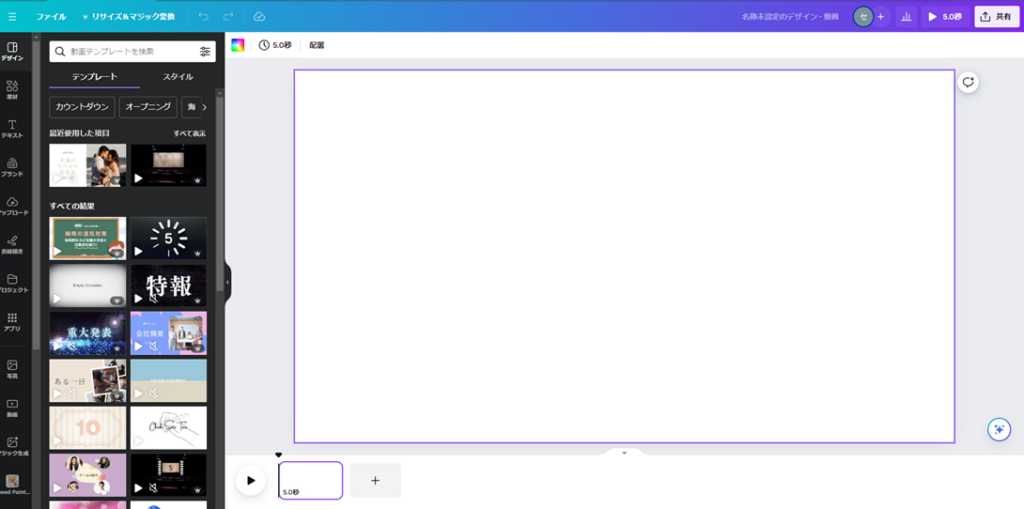
Task: Open the Magic assistant sparkle button
Action: [x=998, y=429]
